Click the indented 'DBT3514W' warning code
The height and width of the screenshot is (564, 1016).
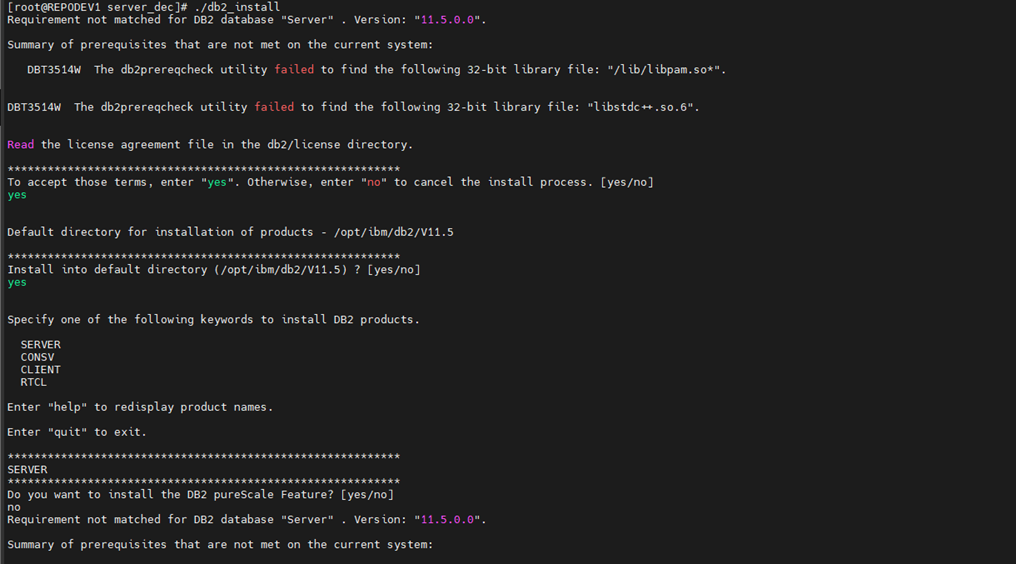(54, 70)
